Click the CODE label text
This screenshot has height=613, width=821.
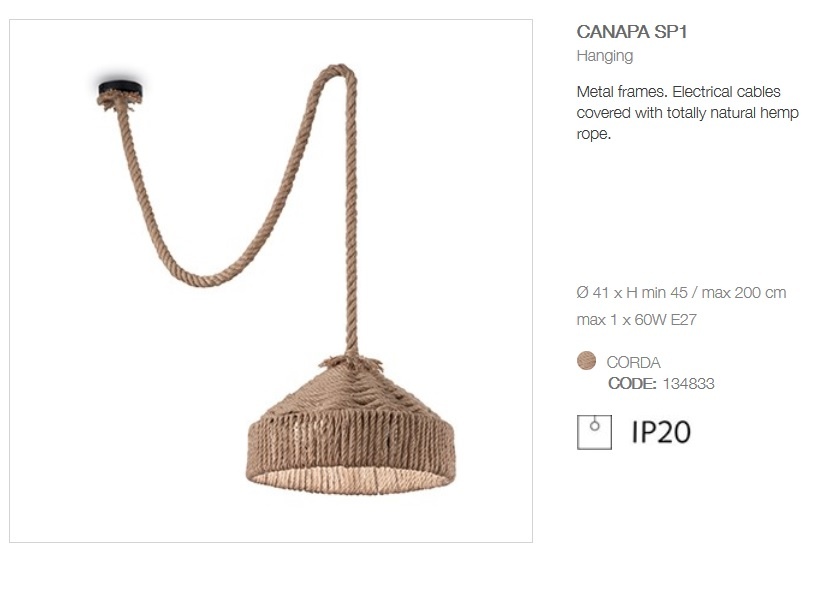point(632,384)
